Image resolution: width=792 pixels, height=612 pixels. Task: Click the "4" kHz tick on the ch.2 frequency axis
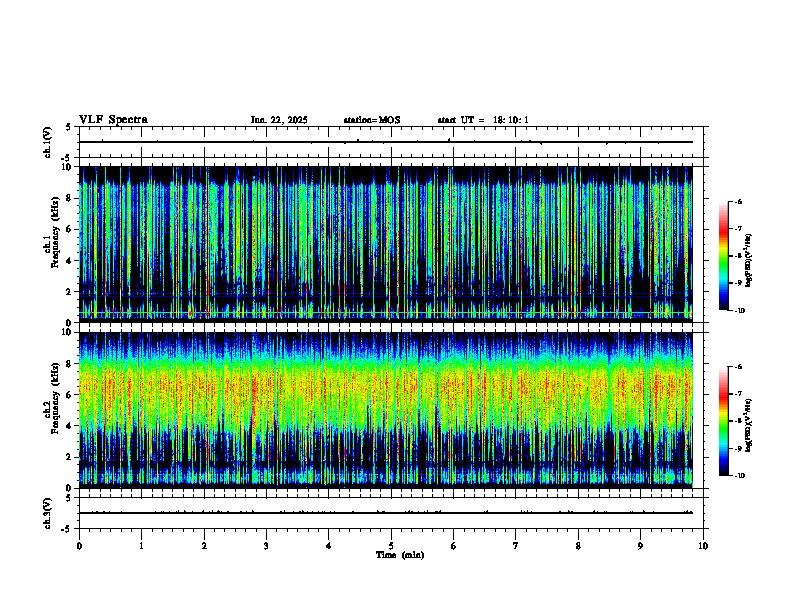point(70,426)
